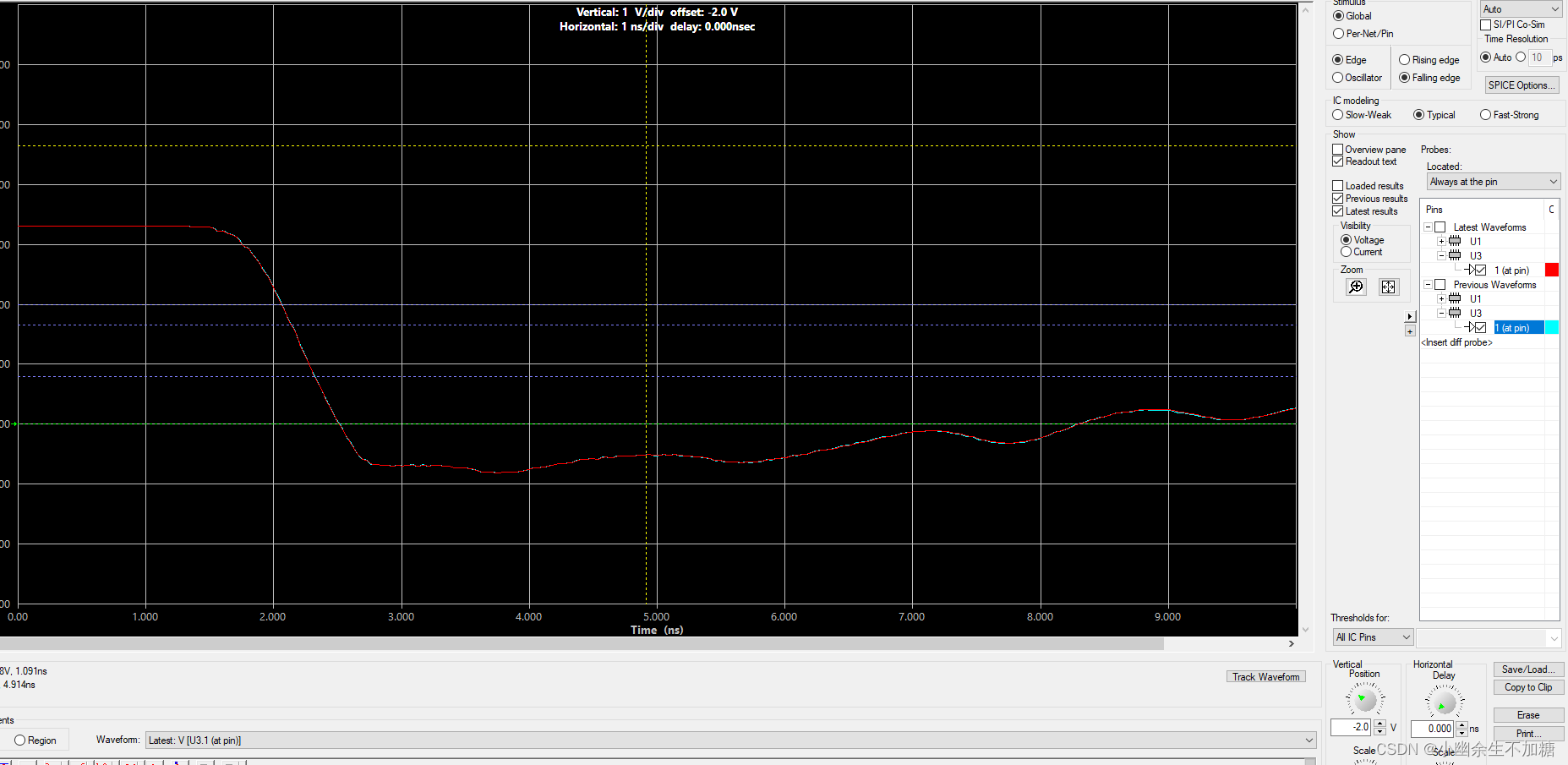Open the 'All IC Pins' thresholds dropdown
The height and width of the screenshot is (765, 1568).
click(x=1373, y=637)
